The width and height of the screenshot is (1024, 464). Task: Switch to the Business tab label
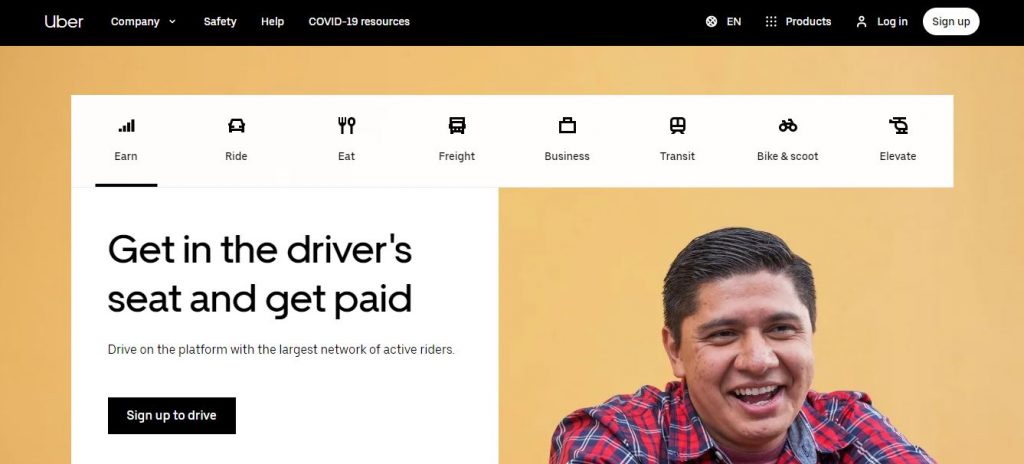coord(567,156)
